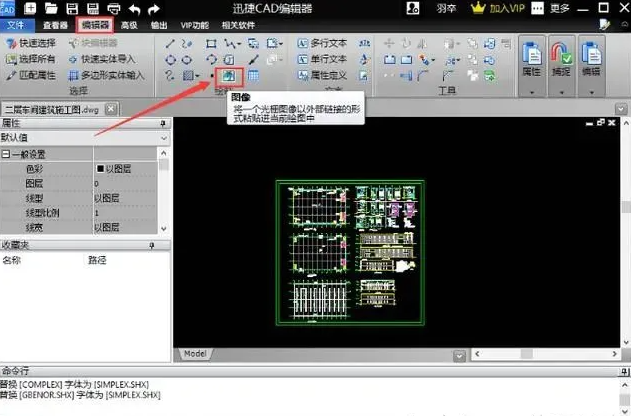
Task: Click the Attribute Definition (属性定义) tool
Action: pos(326,75)
